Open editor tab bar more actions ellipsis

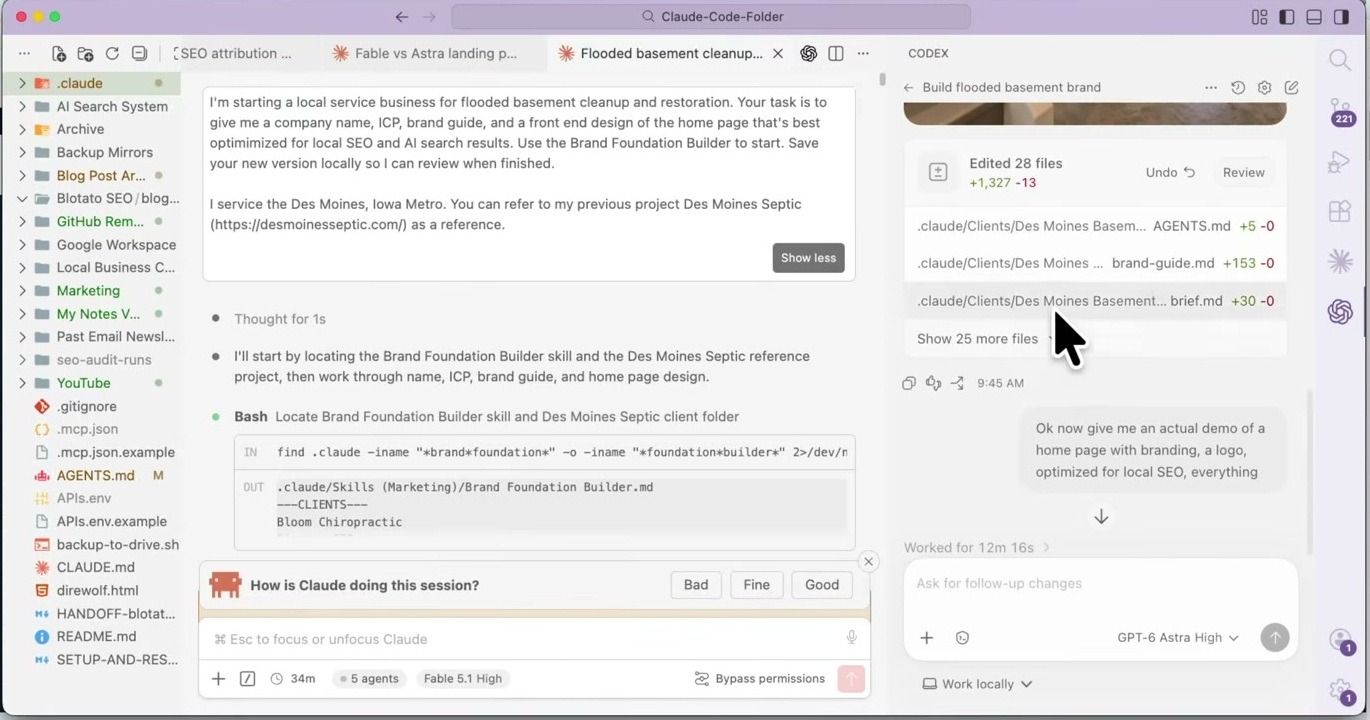point(863,54)
